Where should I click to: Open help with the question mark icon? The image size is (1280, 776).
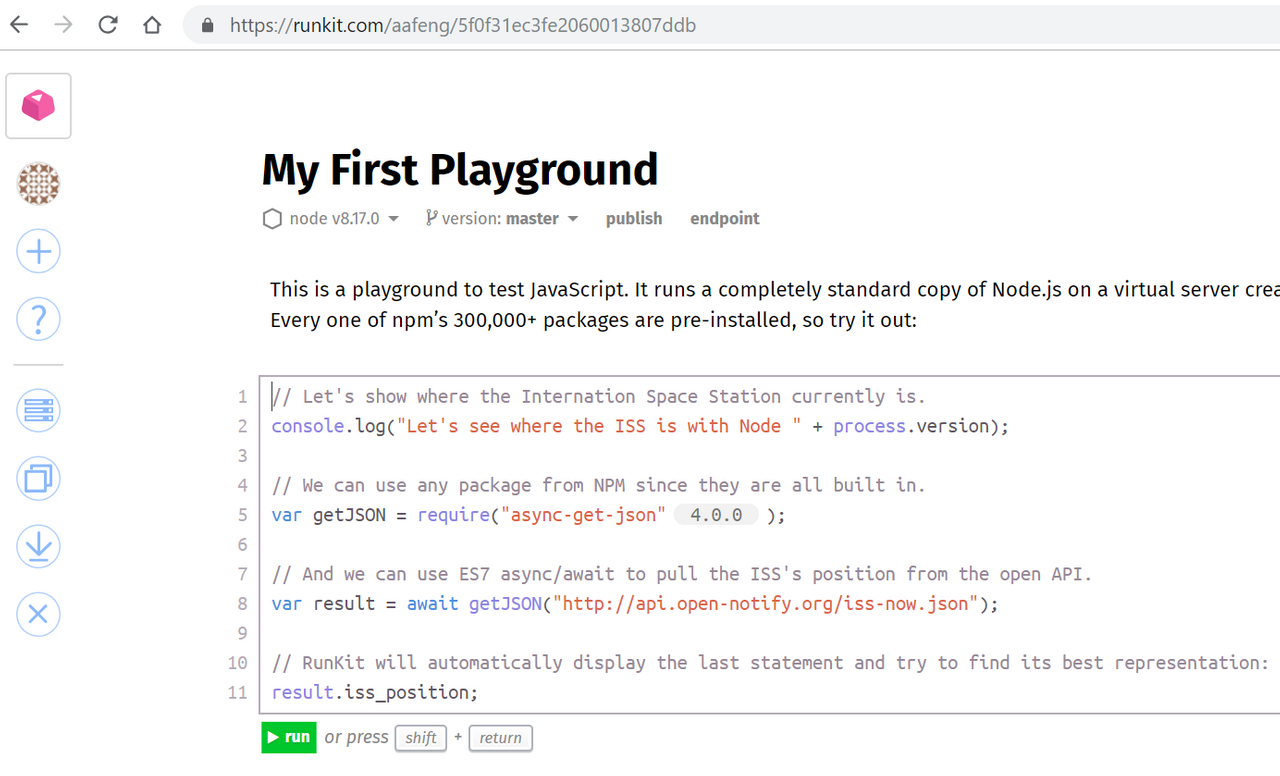point(39,319)
